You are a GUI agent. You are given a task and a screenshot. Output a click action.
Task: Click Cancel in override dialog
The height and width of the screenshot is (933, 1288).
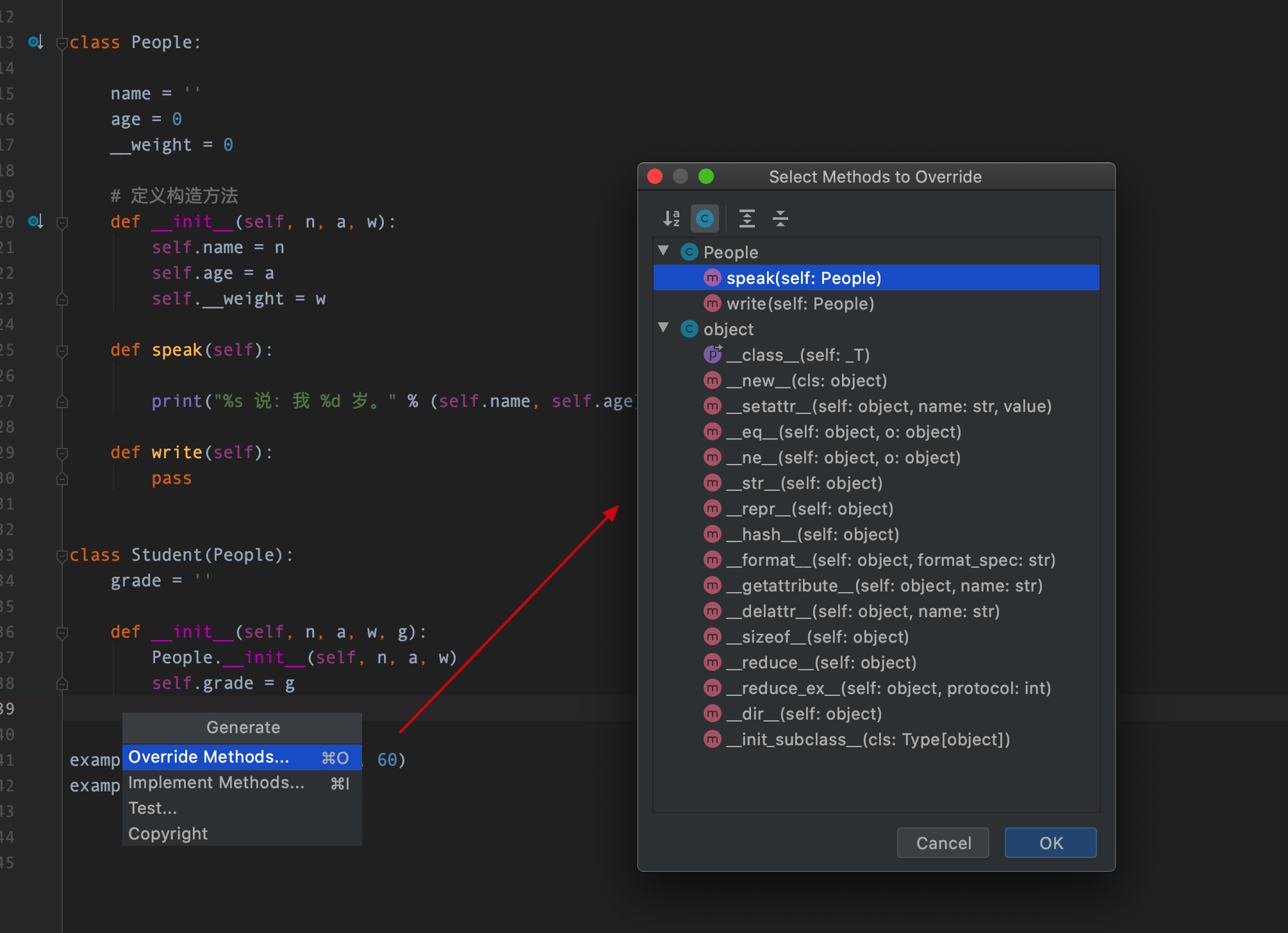[x=943, y=843]
